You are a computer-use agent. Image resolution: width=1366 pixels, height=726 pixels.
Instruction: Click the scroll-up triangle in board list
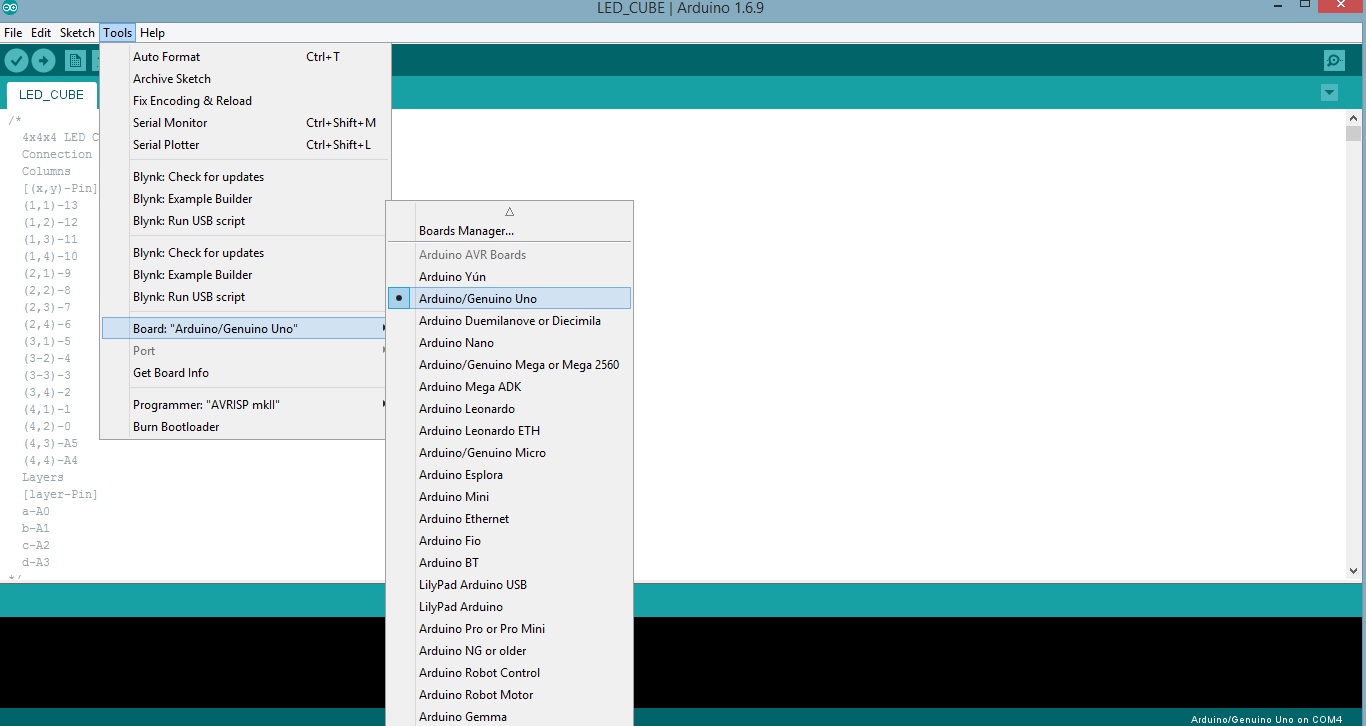tap(510, 211)
